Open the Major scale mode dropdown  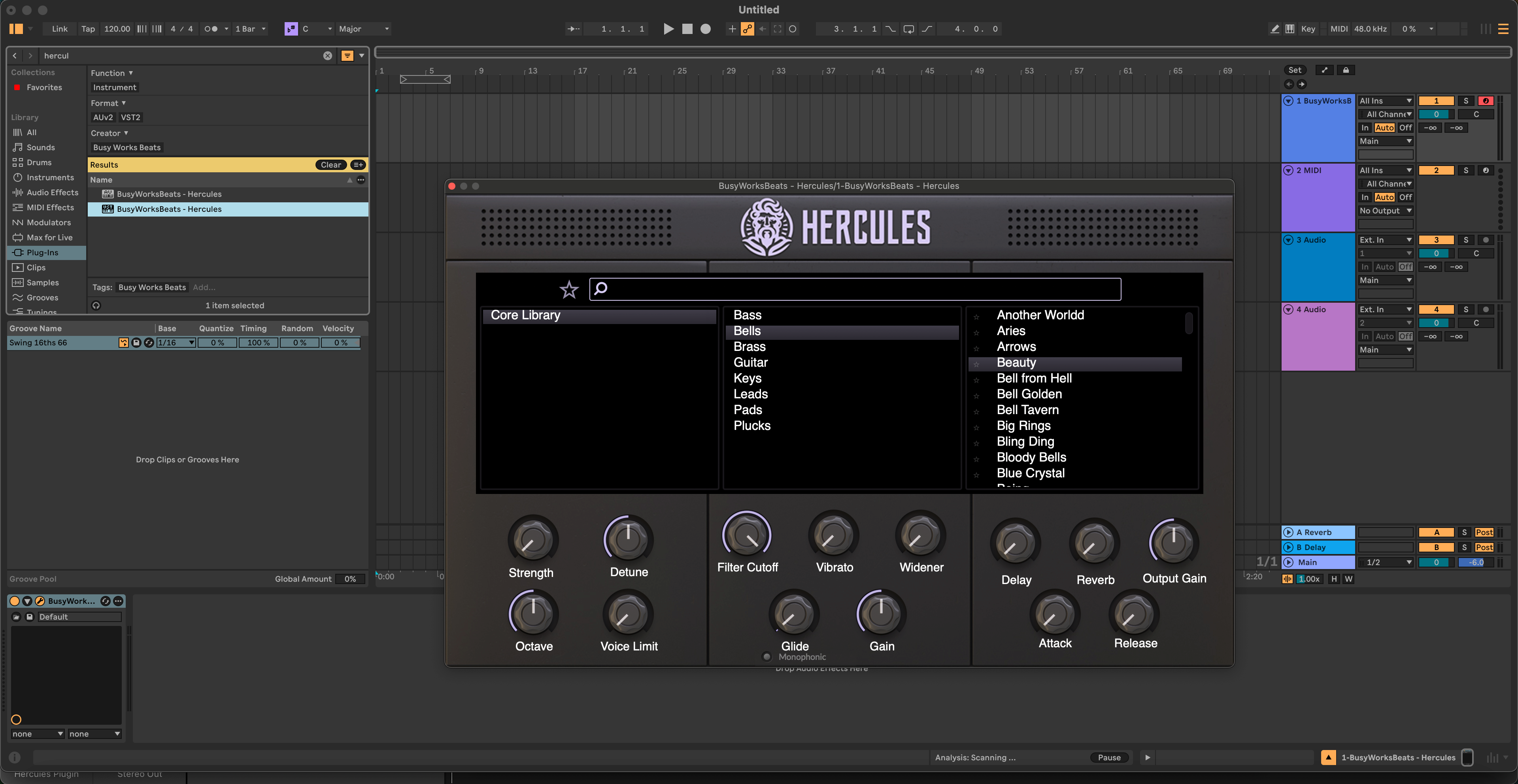click(x=364, y=29)
